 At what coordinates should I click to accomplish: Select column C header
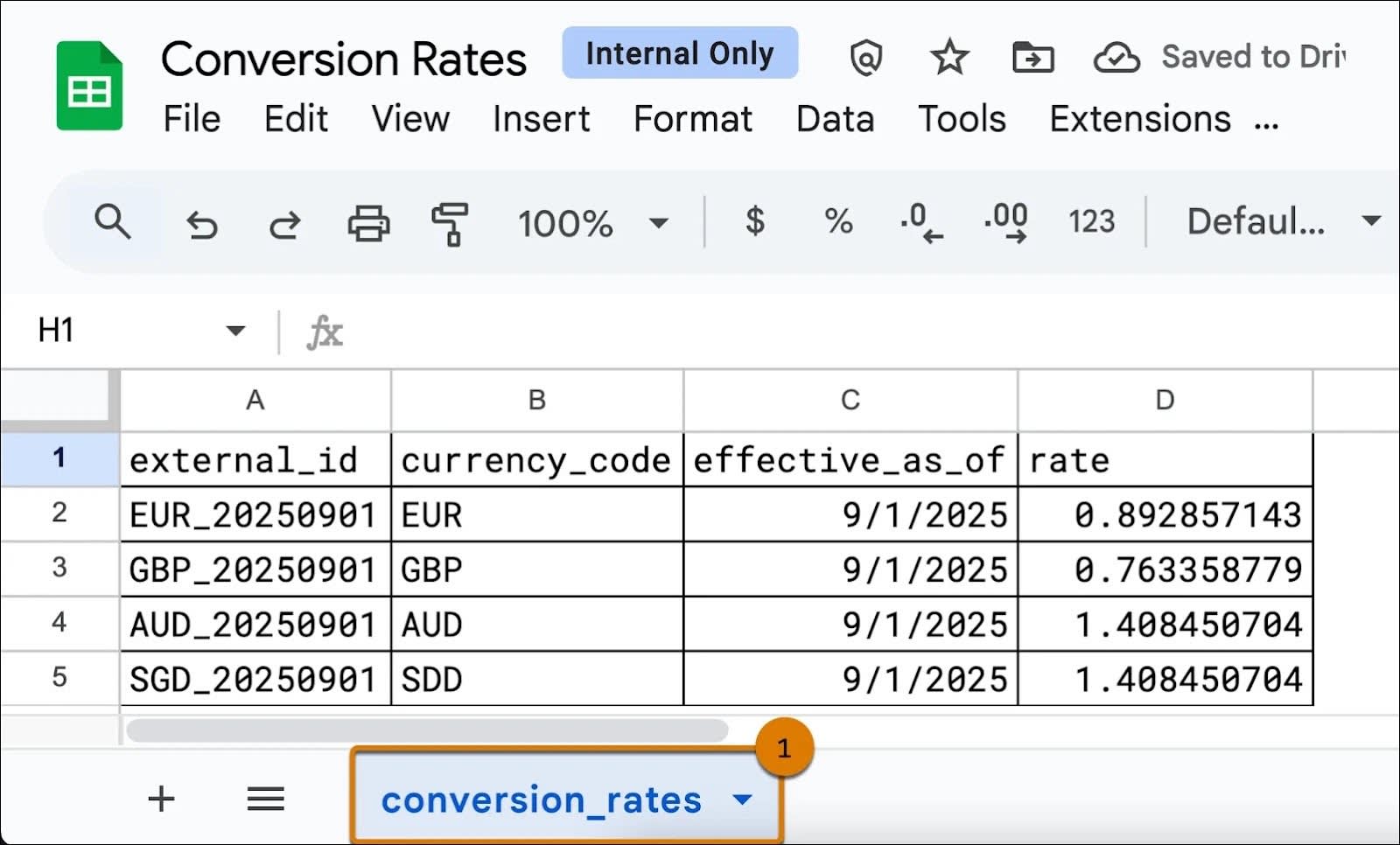[x=850, y=400]
